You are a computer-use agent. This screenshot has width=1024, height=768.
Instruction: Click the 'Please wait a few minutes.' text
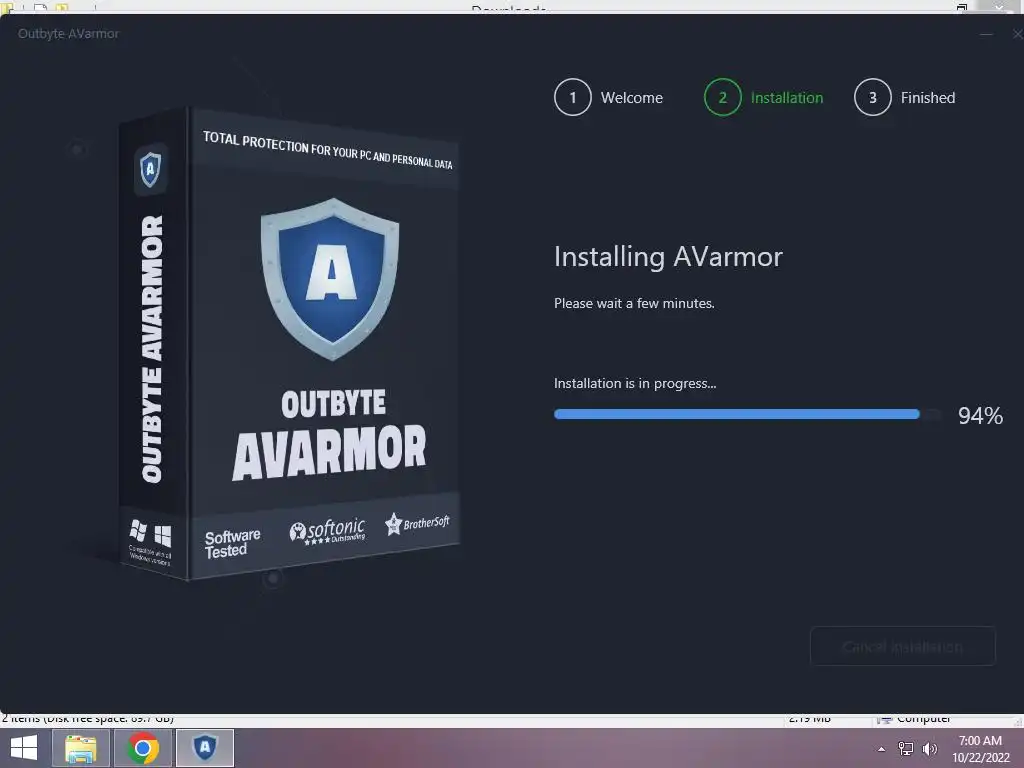click(634, 303)
